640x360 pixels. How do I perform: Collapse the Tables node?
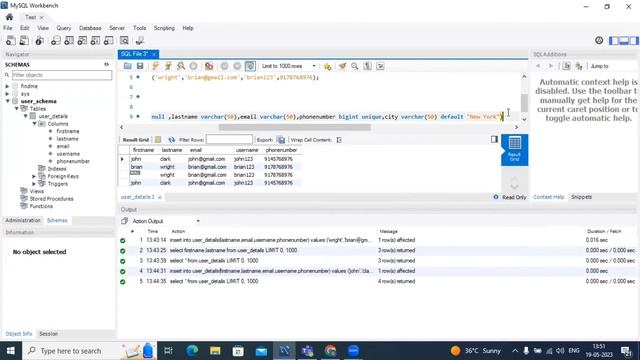click(x=17, y=109)
